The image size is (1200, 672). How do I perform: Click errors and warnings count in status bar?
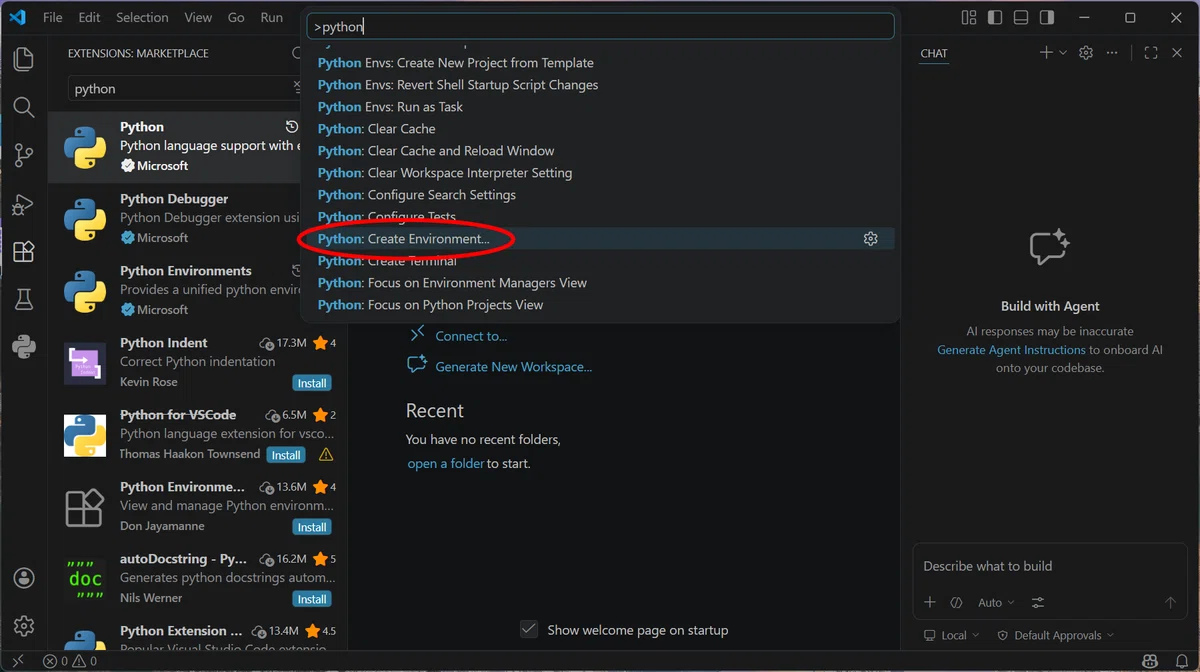click(70, 661)
